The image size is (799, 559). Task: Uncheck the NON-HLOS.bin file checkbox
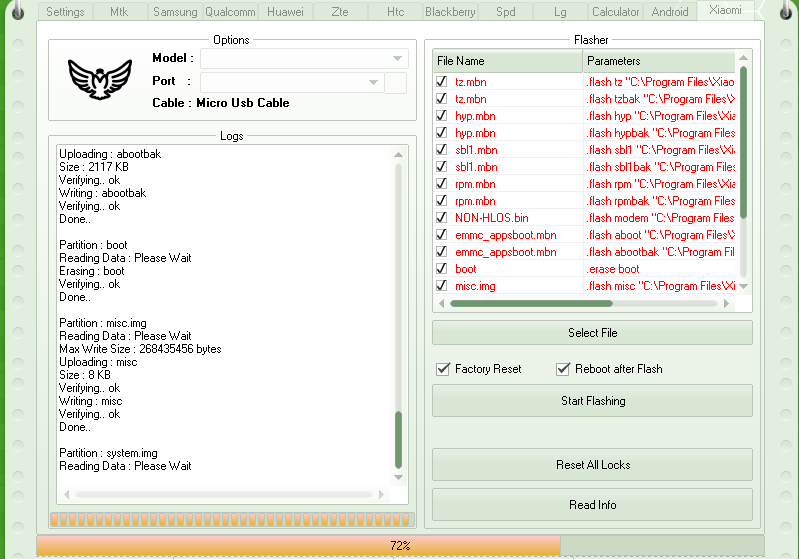pyautogui.click(x=442, y=217)
